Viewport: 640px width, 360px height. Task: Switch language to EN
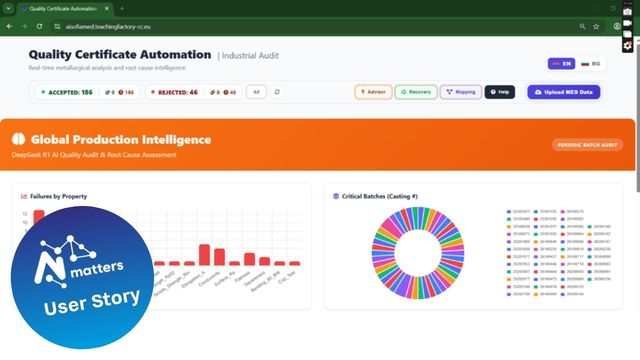(x=561, y=64)
